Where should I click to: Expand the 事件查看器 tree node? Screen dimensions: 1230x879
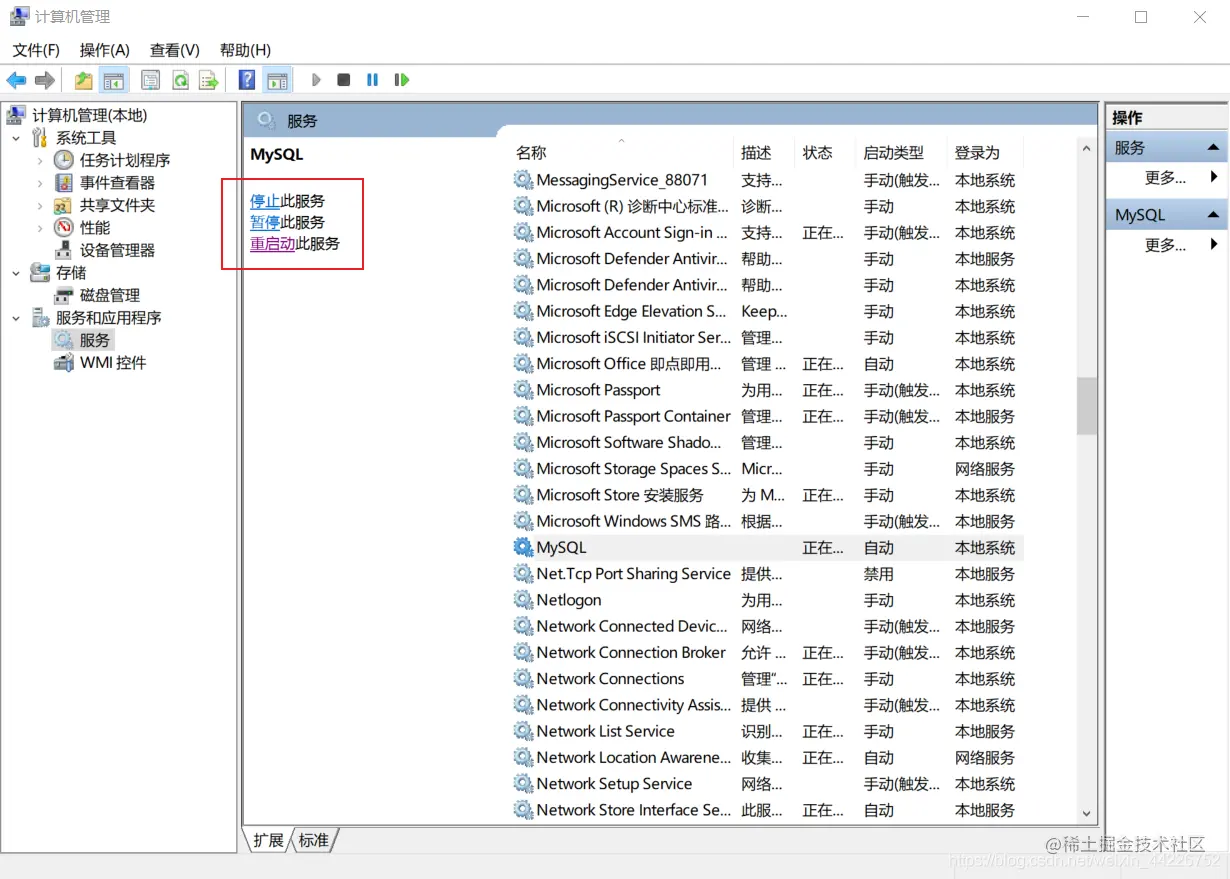point(40,183)
